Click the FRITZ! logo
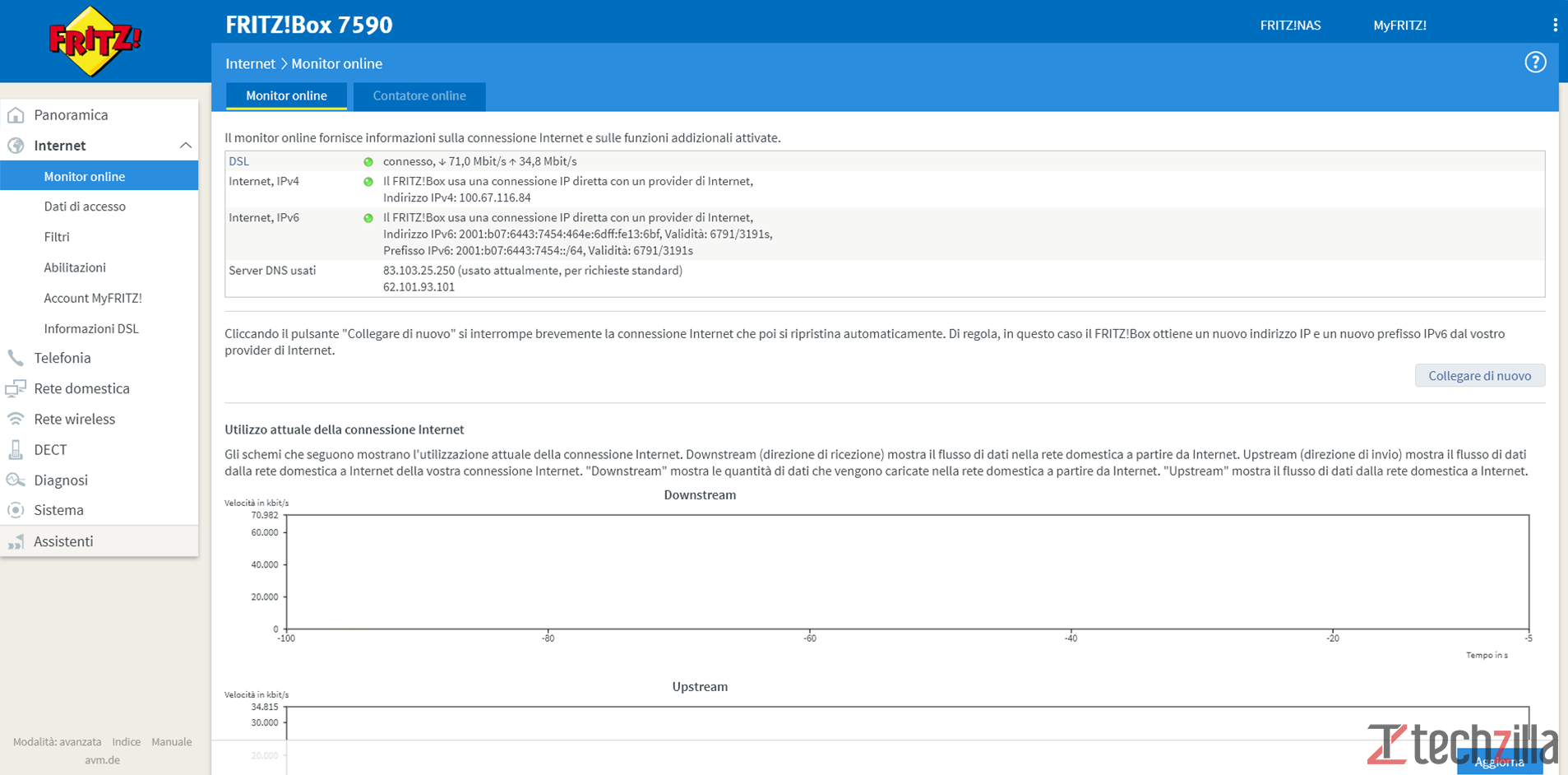 coord(95,41)
